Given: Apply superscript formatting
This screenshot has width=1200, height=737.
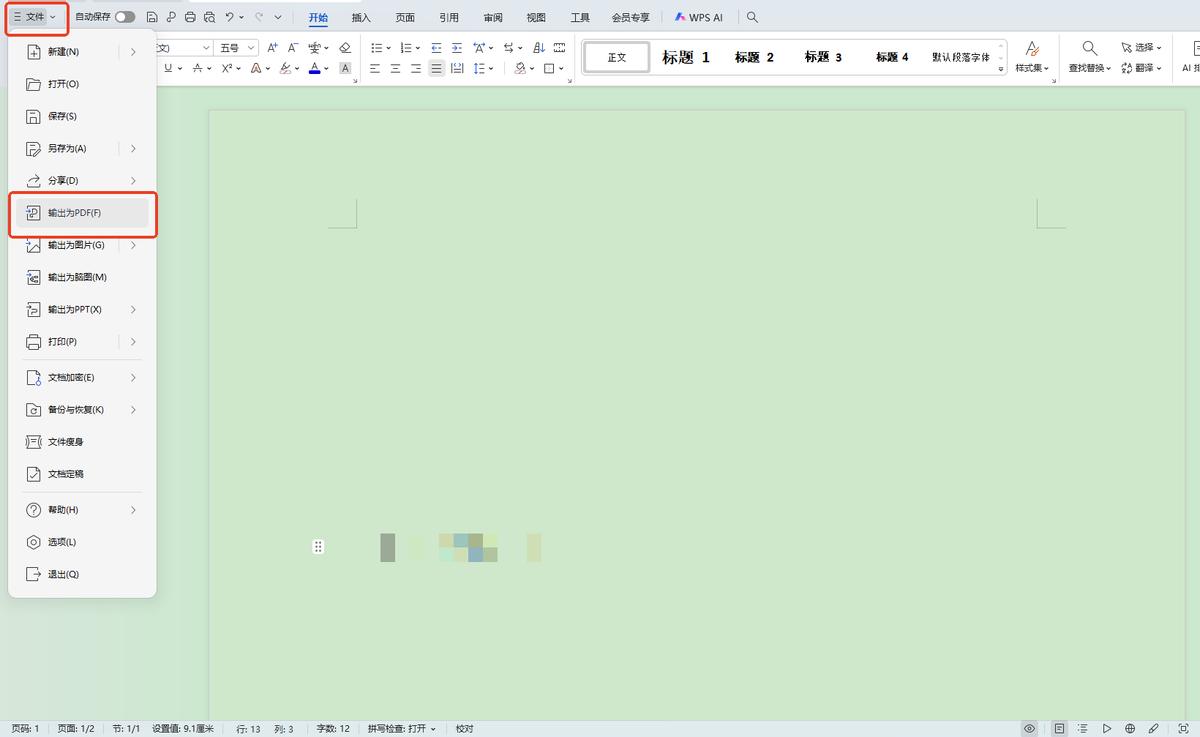Looking at the screenshot, I should click(225, 68).
